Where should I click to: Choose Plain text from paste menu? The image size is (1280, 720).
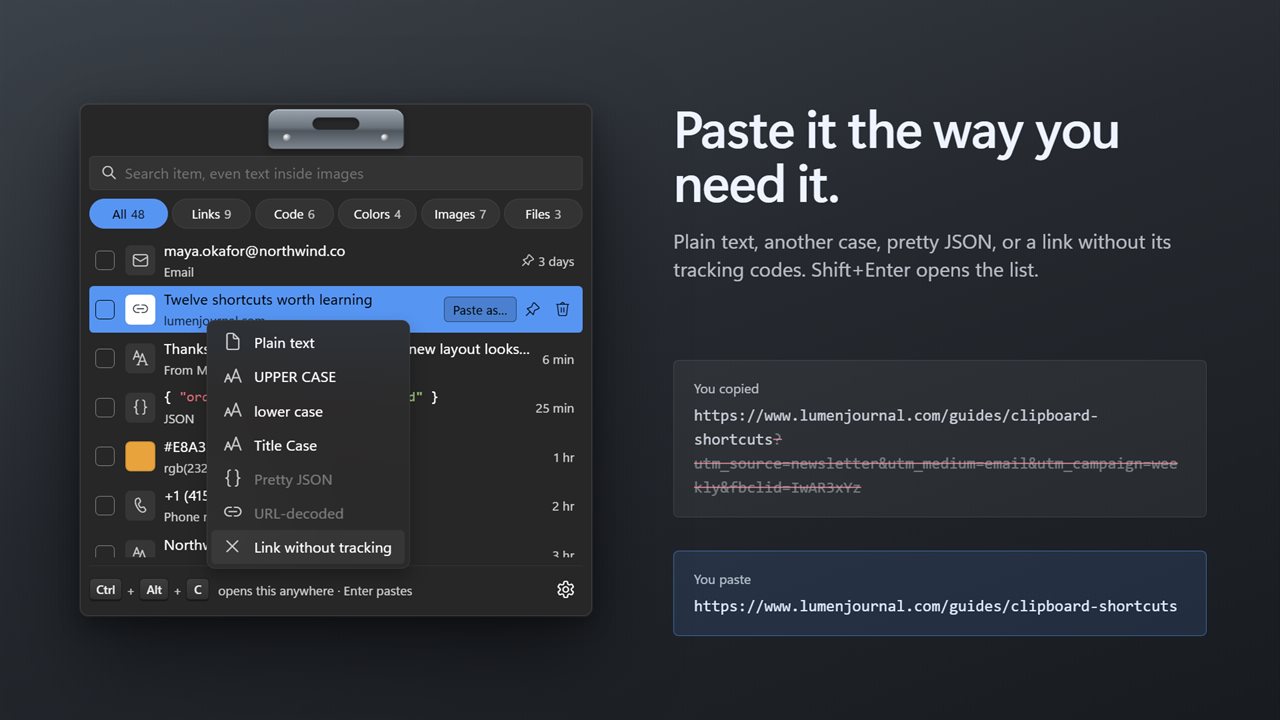[308, 343]
